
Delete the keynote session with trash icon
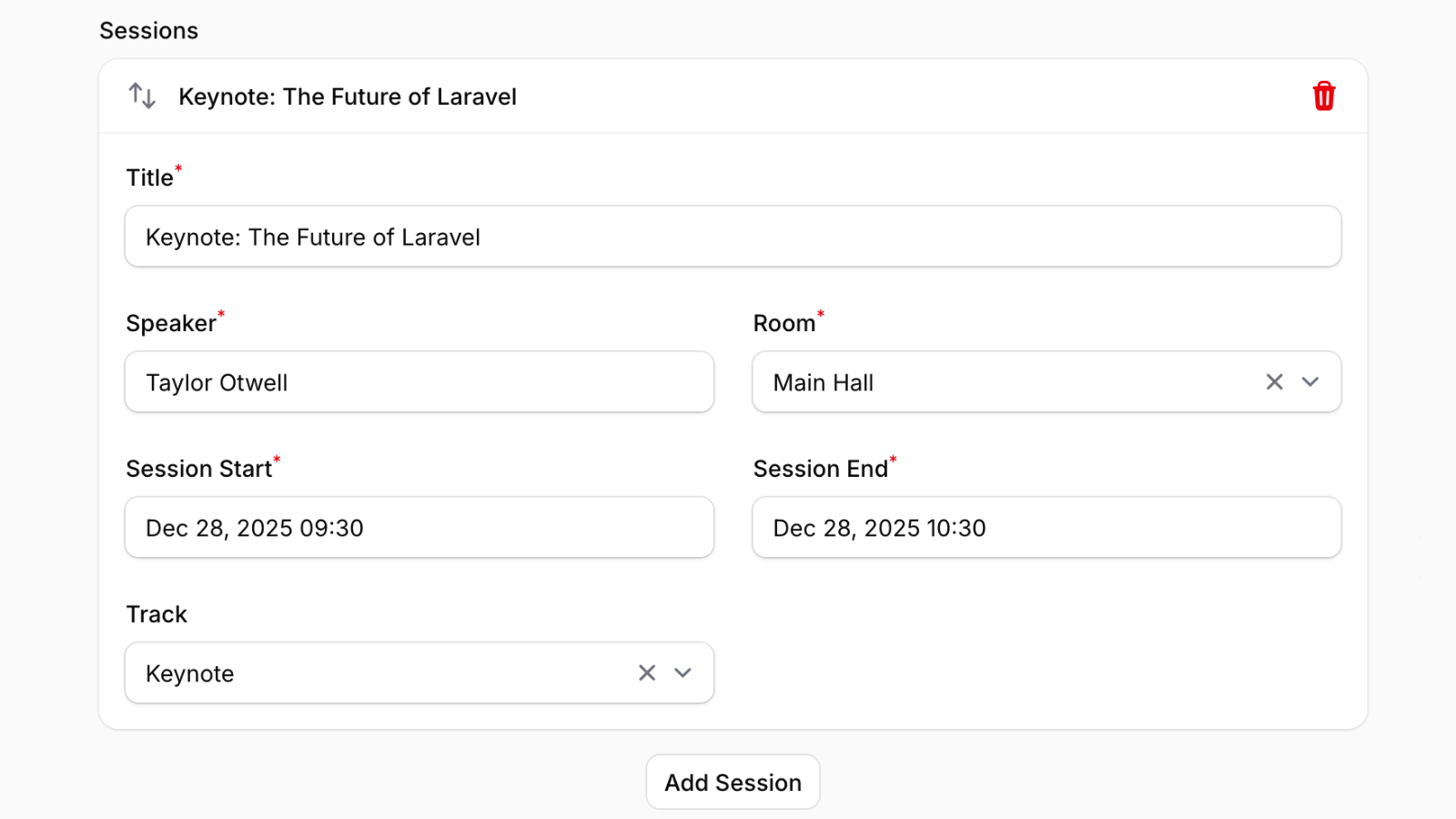1323,96
